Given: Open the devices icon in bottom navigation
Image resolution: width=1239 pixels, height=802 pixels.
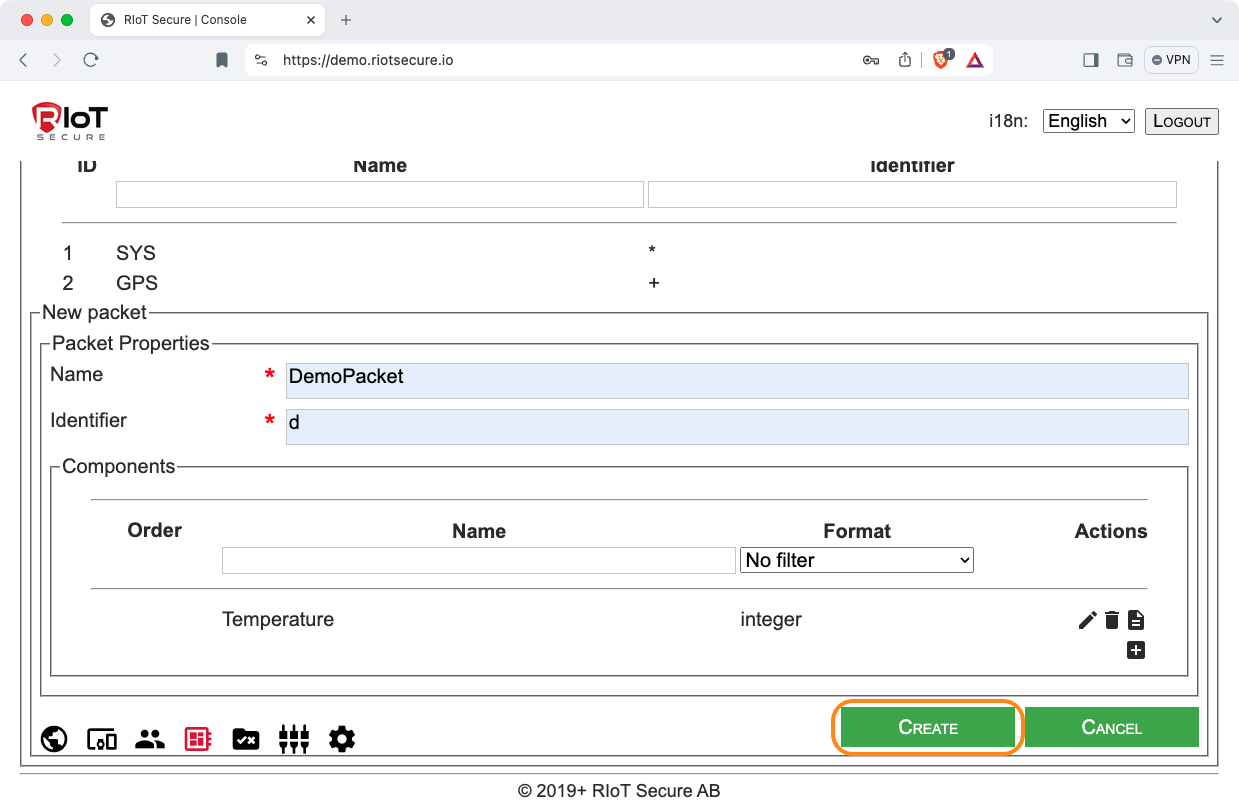Looking at the screenshot, I should click(102, 739).
